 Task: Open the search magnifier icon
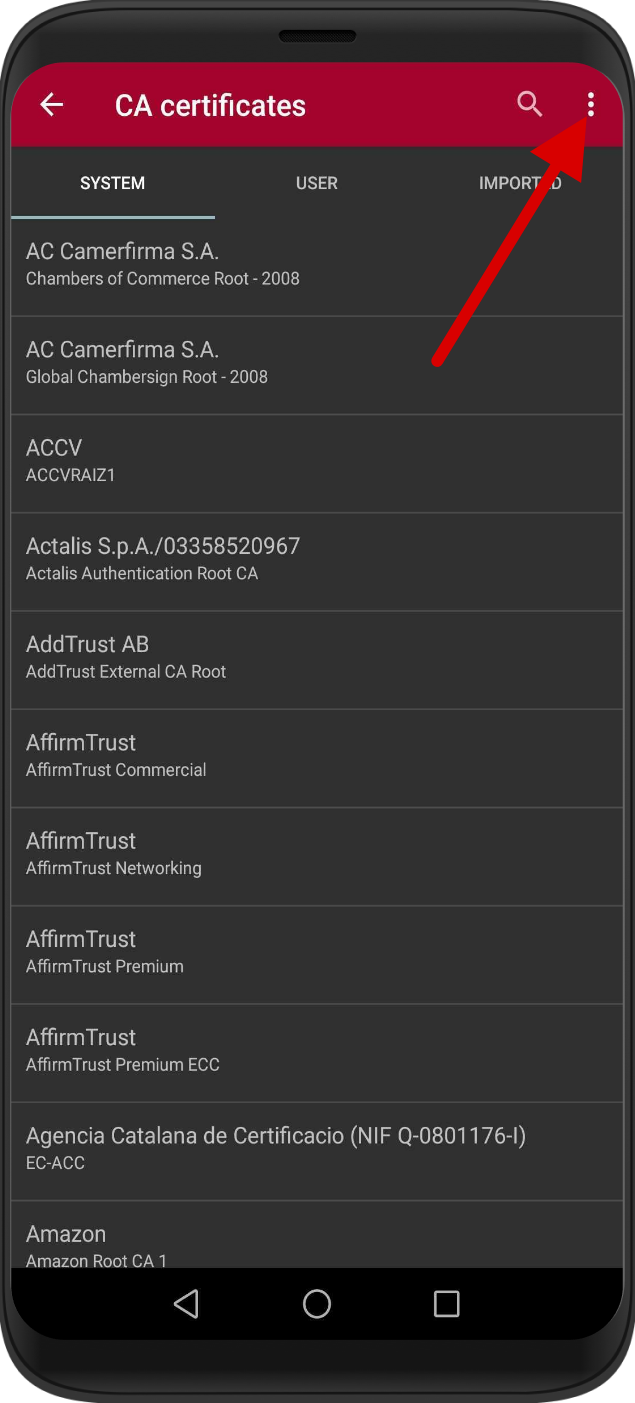[x=529, y=104]
